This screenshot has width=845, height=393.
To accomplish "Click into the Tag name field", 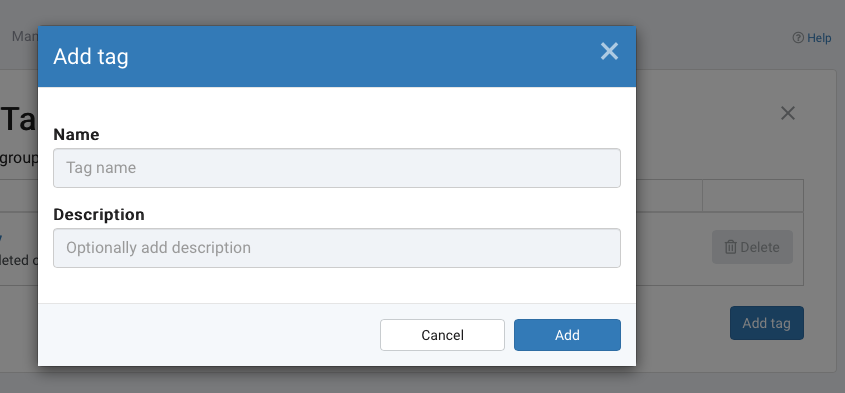I will coord(337,168).
